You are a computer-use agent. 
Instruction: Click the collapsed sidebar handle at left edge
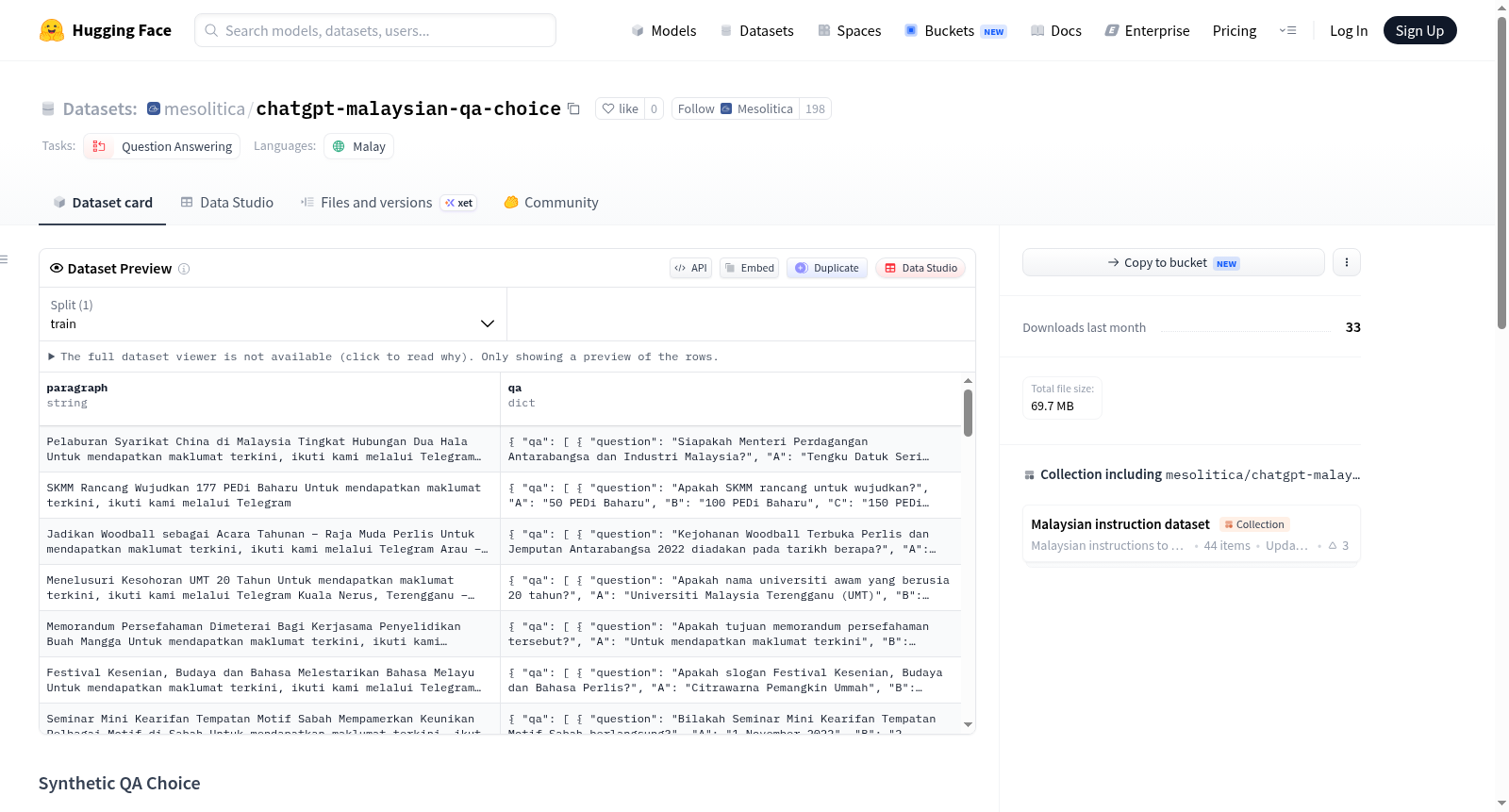pyautogui.click(x=5, y=259)
